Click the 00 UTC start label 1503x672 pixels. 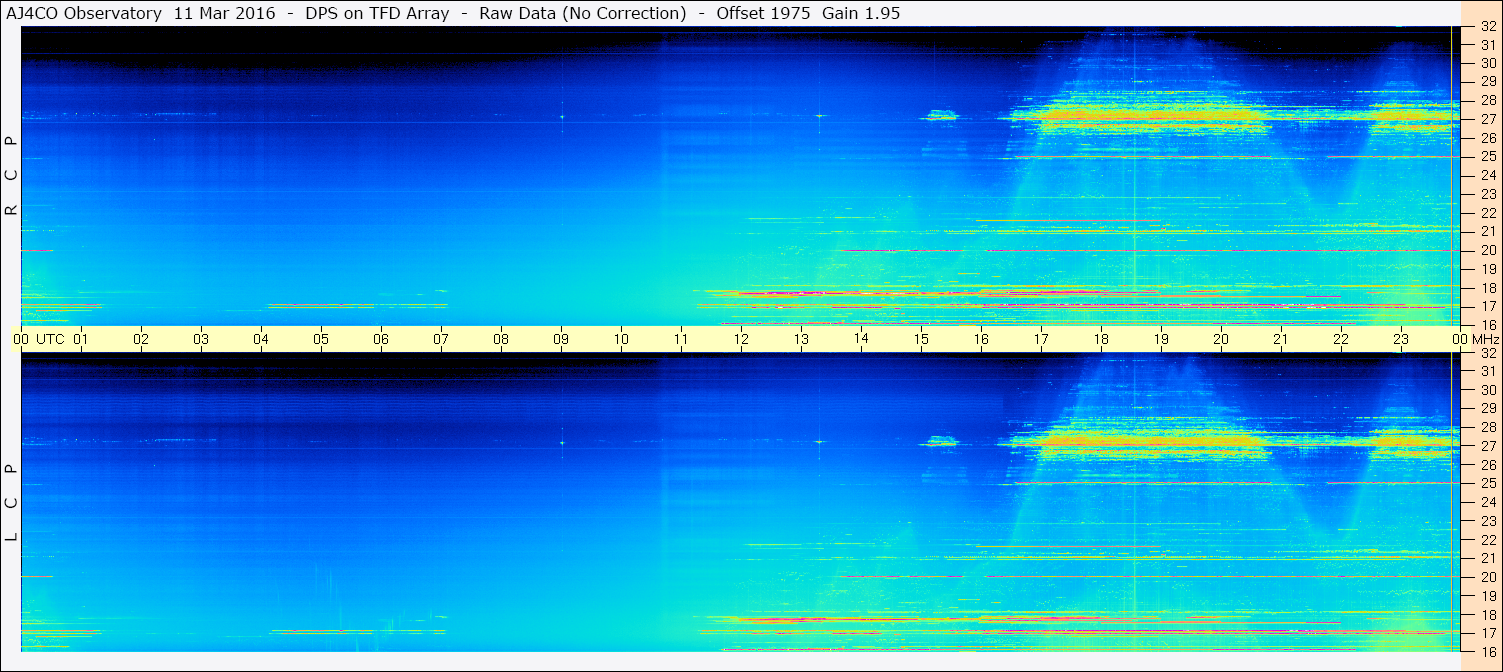39,339
